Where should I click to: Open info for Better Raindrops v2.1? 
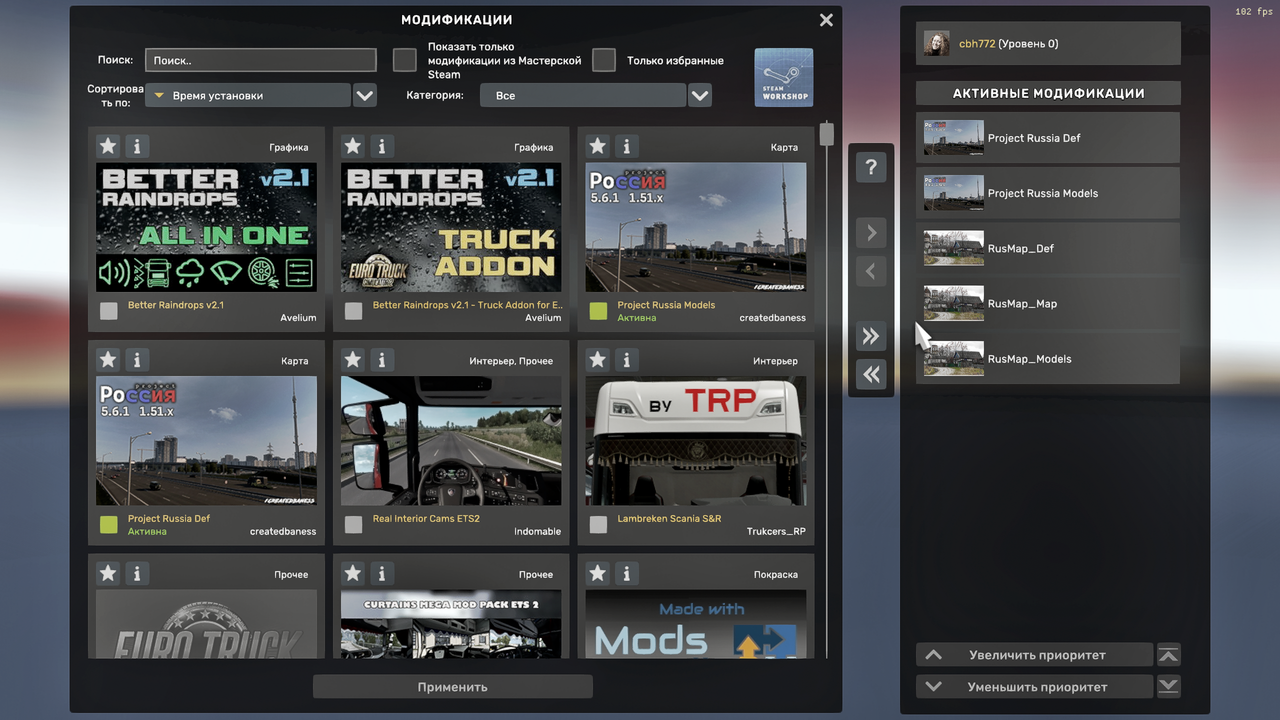tap(137, 146)
